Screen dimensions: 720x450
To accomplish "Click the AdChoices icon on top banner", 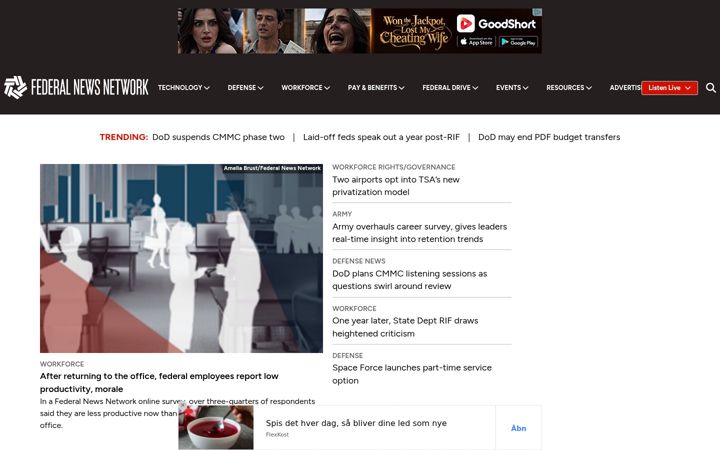I will 537,12.
